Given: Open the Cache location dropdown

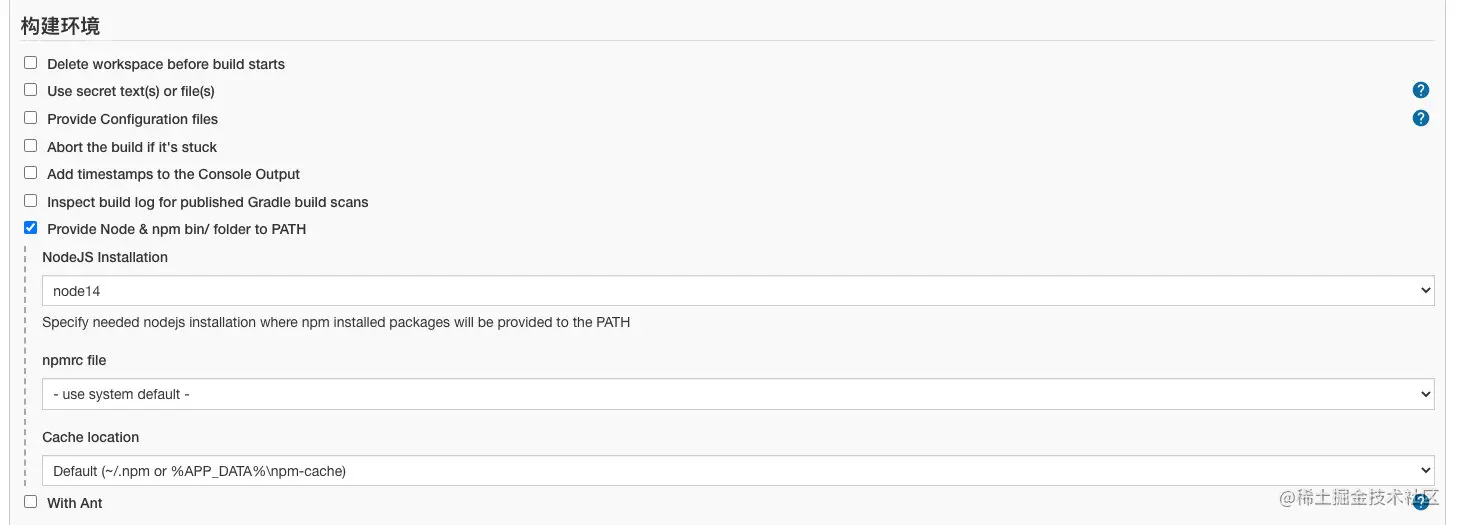Looking at the screenshot, I should [738, 470].
